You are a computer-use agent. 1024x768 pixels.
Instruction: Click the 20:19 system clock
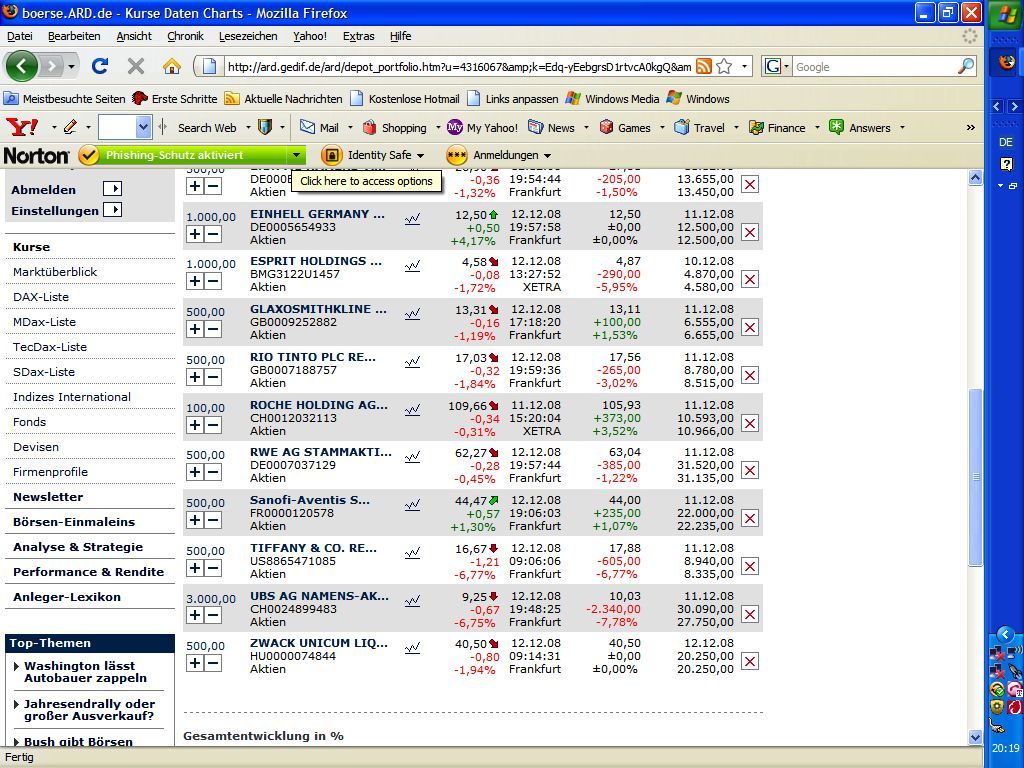click(1006, 748)
